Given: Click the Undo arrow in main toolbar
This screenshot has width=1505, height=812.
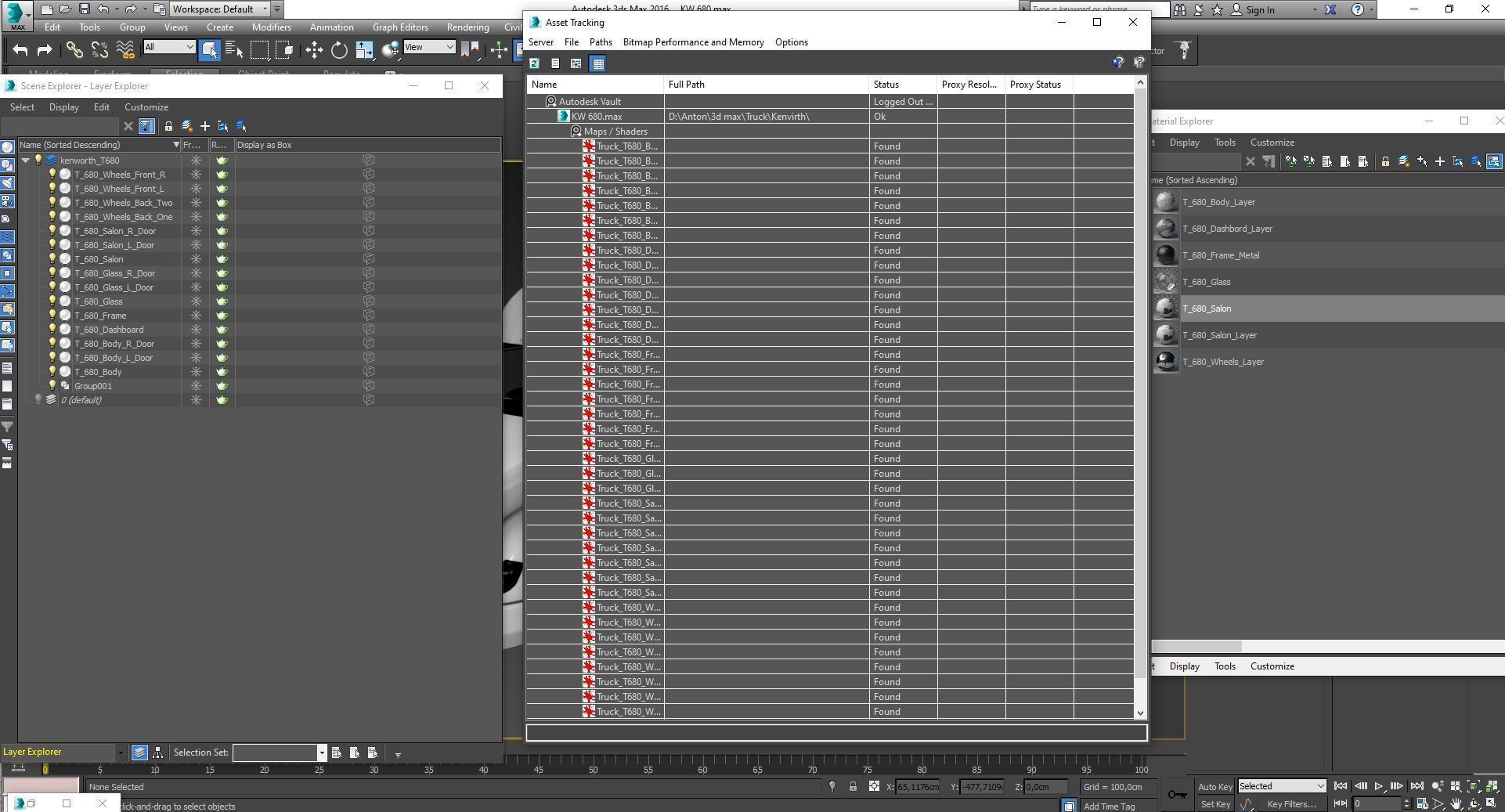Looking at the screenshot, I should coord(20,50).
